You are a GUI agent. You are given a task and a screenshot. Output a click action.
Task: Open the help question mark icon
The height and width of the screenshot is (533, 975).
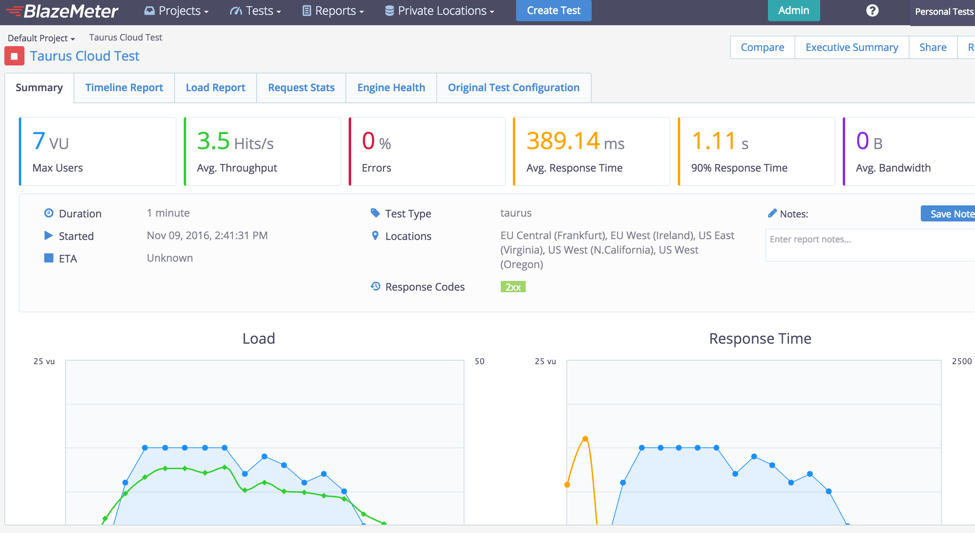coord(872,11)
